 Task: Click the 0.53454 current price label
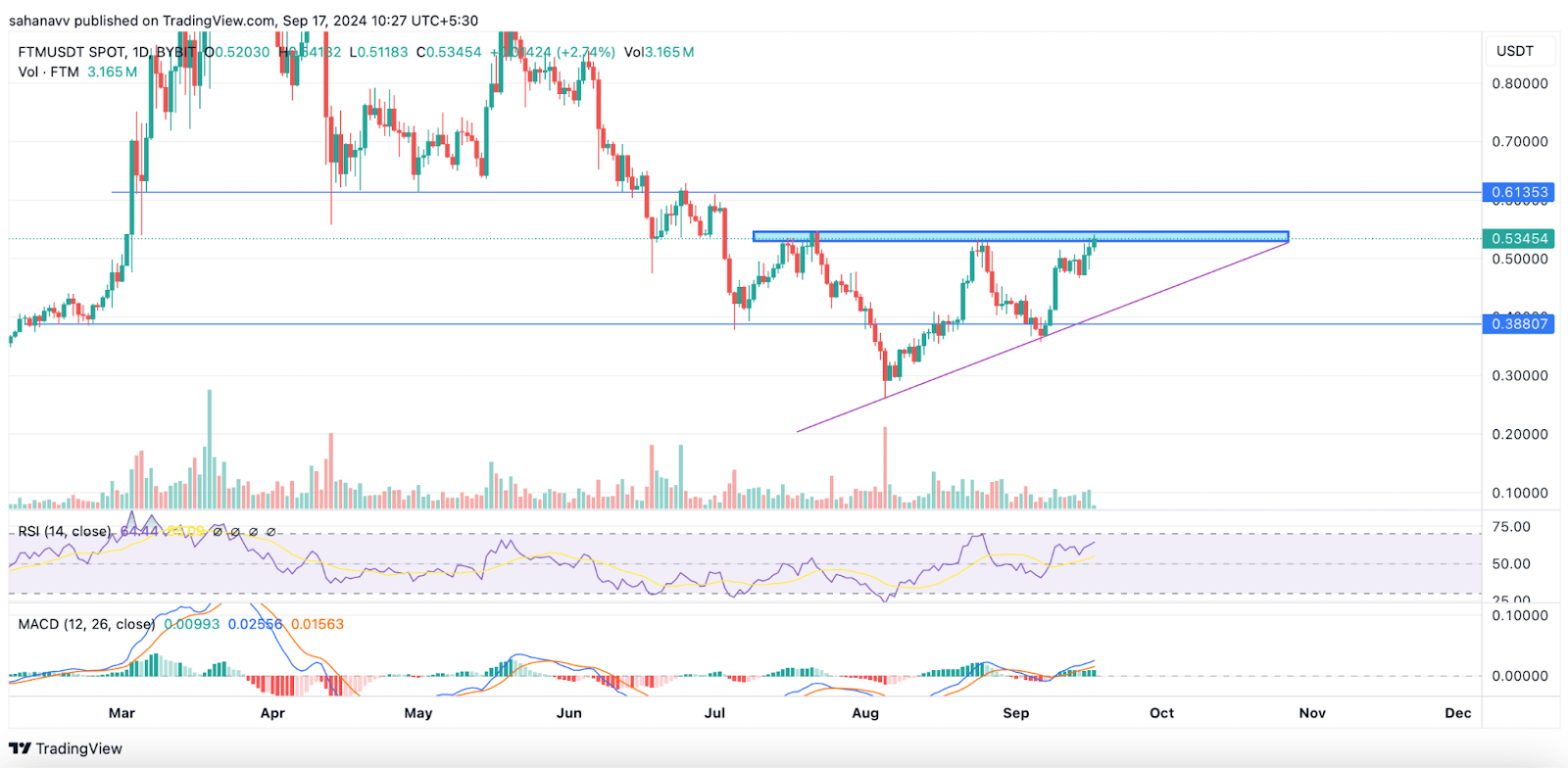(1519, 238)
